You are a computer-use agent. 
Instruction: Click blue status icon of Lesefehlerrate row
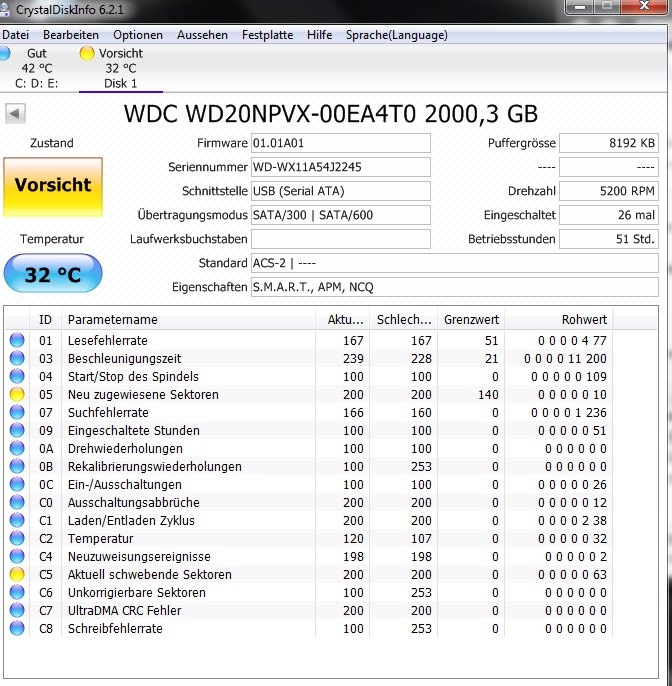pyautogui.click(x=17, y=340)
